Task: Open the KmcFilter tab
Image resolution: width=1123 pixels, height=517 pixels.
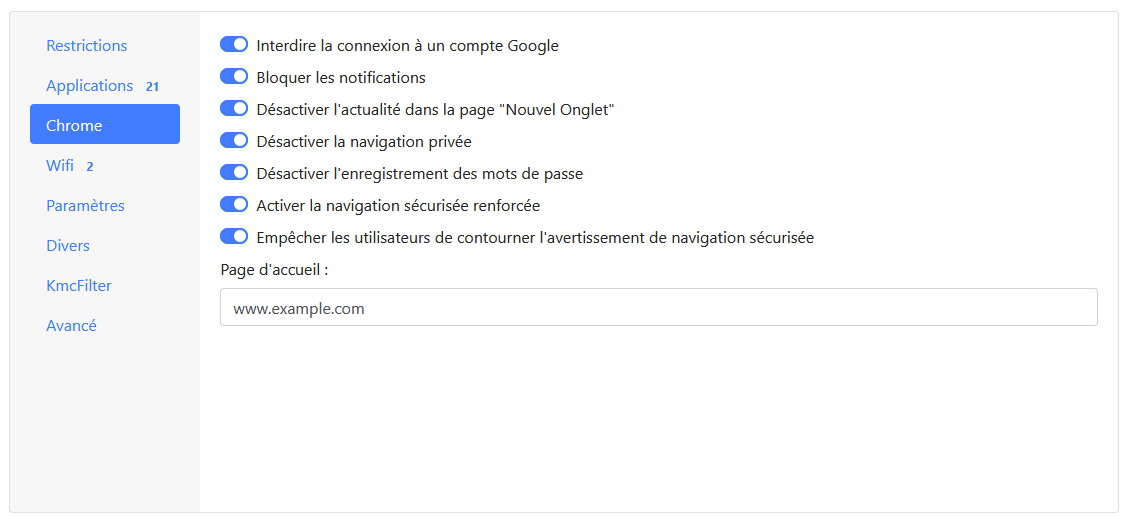Action: click(79, 286)
